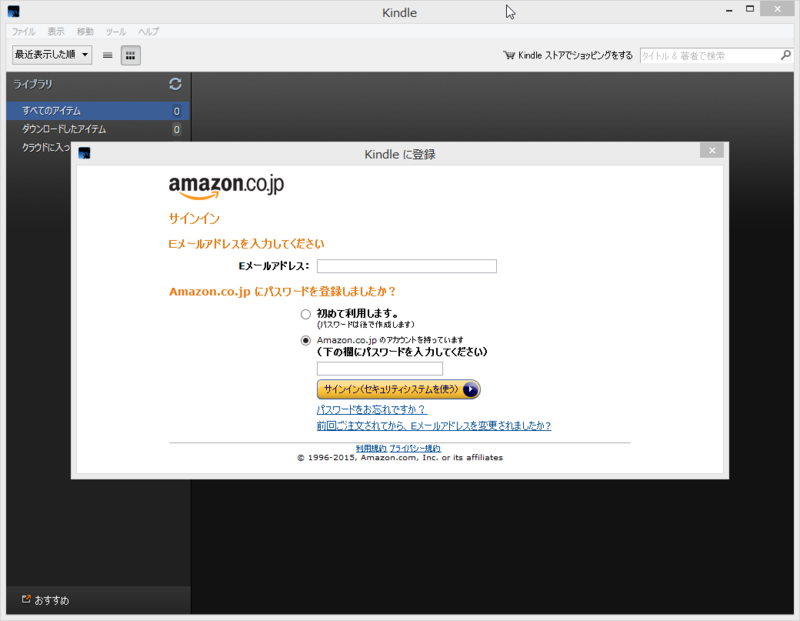Open the Eメールアドレス変更 link
The image size is (800, 621).
[x=434, y=426]
